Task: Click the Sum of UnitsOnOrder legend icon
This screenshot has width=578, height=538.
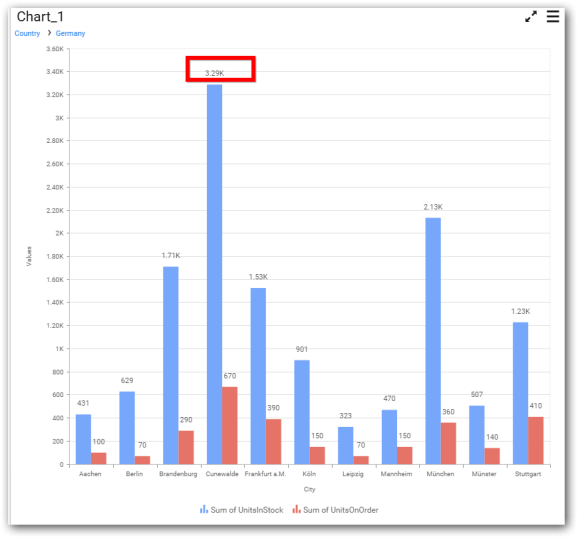Action: (x=296, y=509)
